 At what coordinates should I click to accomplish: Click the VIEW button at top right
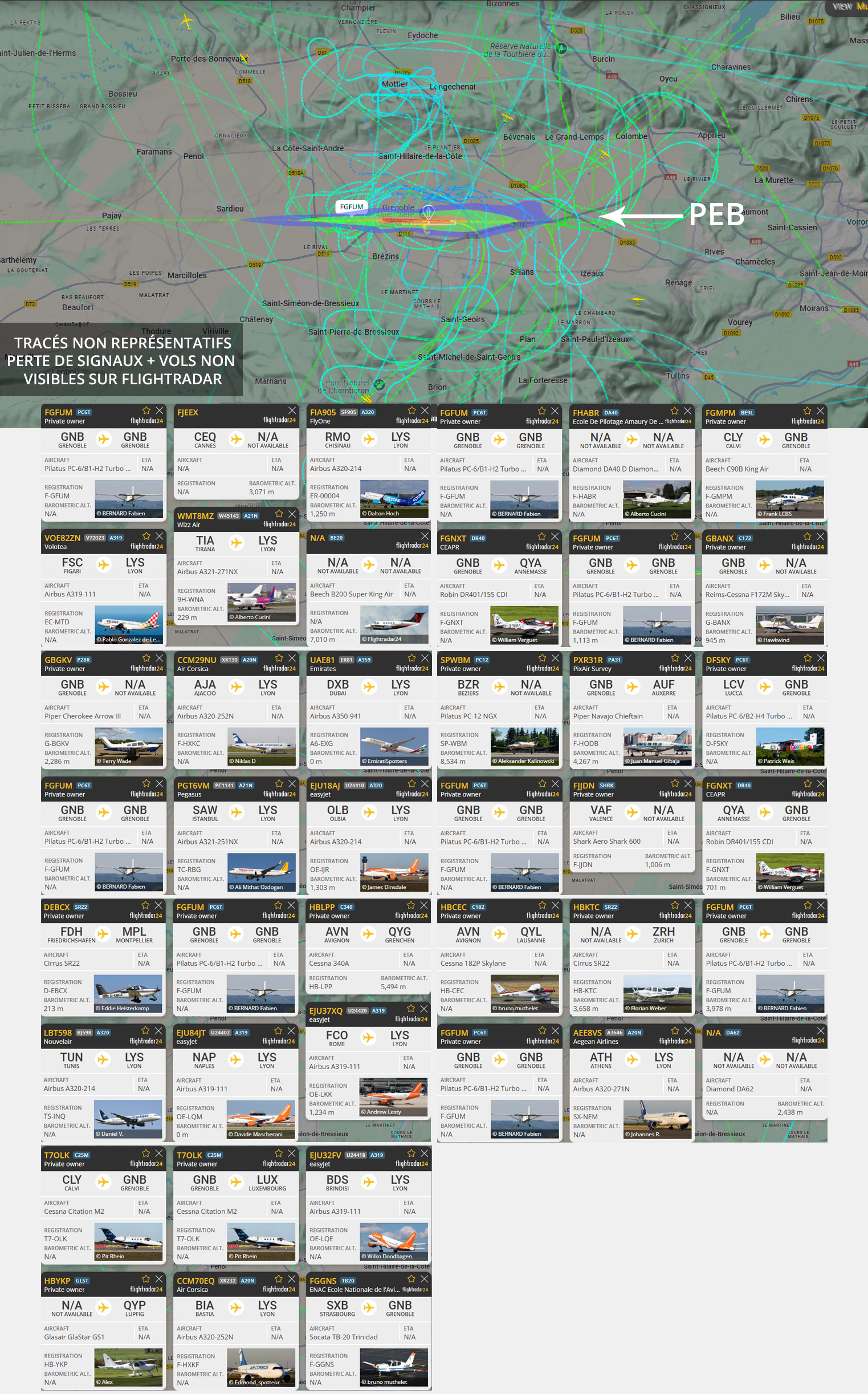pos(842,6)
